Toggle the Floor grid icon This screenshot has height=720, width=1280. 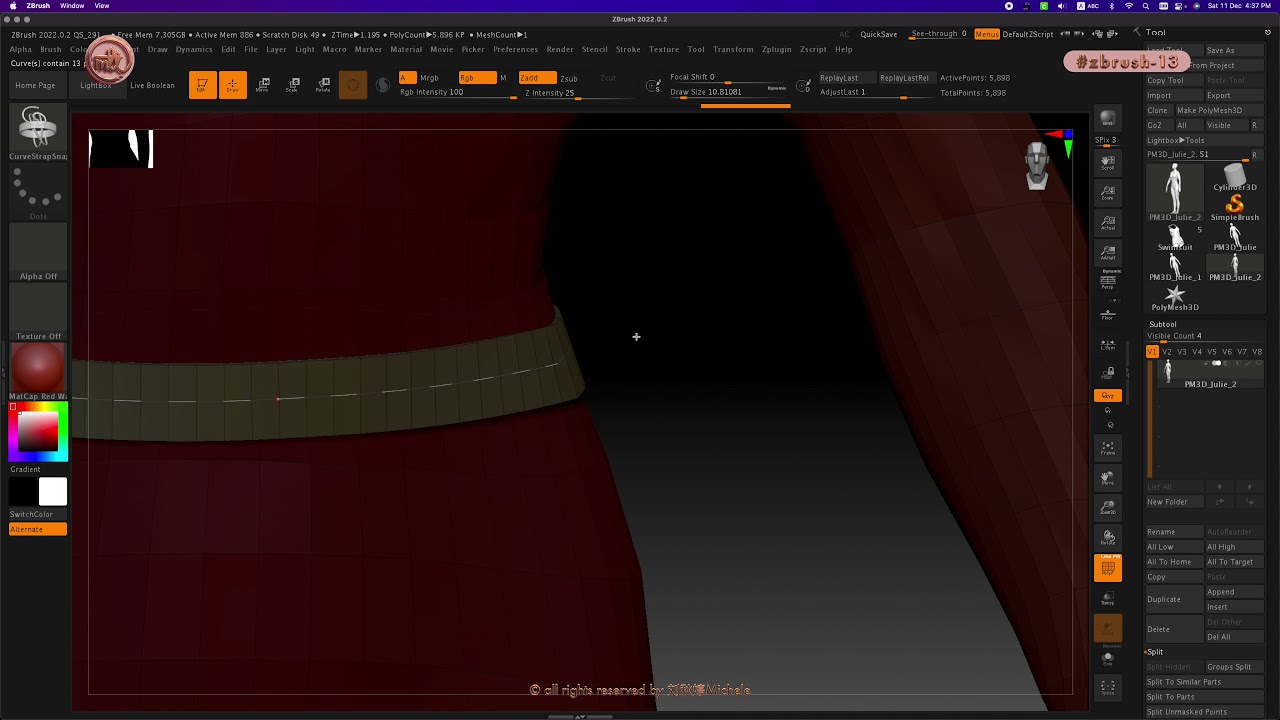pyautogui.click(x=1107, y=314)
